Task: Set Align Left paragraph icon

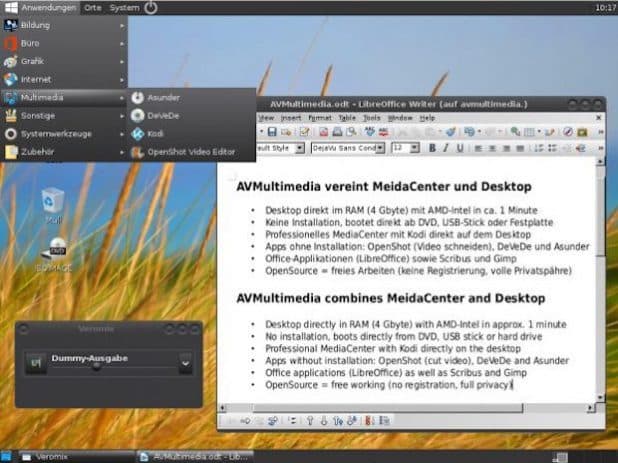Action: point(478,148)
